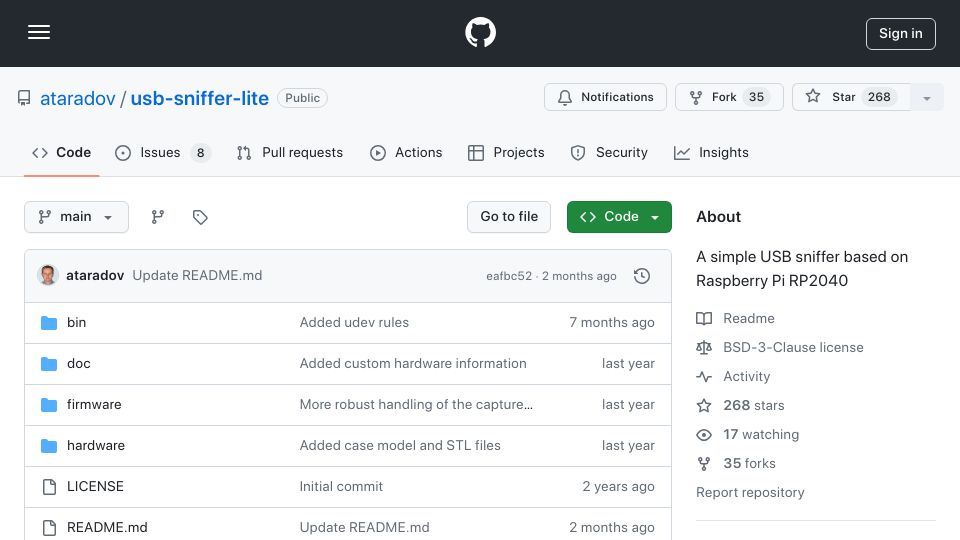Click ataradov's avatar in latest commit row
The width and height of the screenshot is (960, 540).
point(48,276)
